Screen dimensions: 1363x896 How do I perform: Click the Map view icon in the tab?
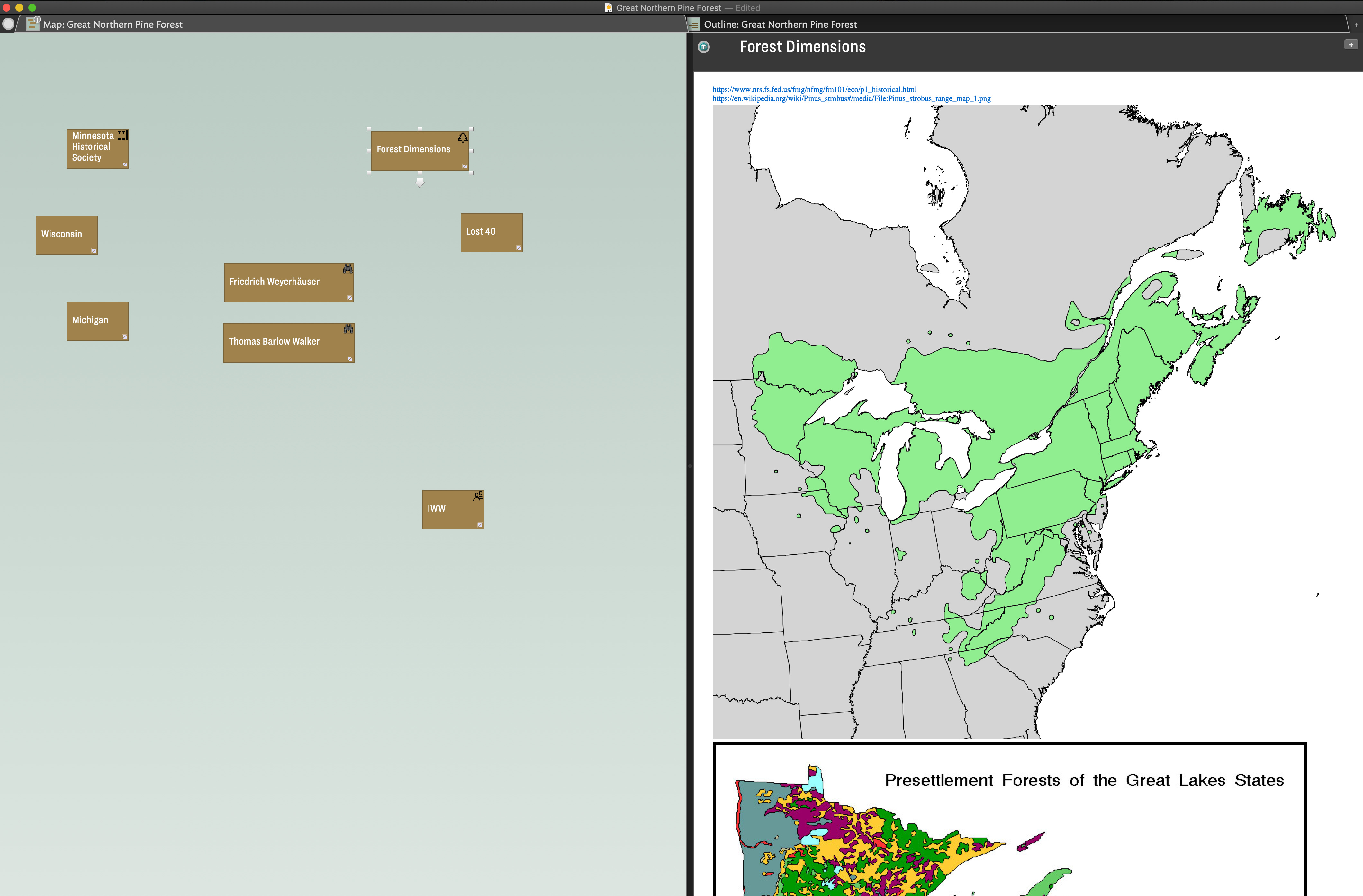click(x=33, y=24)
